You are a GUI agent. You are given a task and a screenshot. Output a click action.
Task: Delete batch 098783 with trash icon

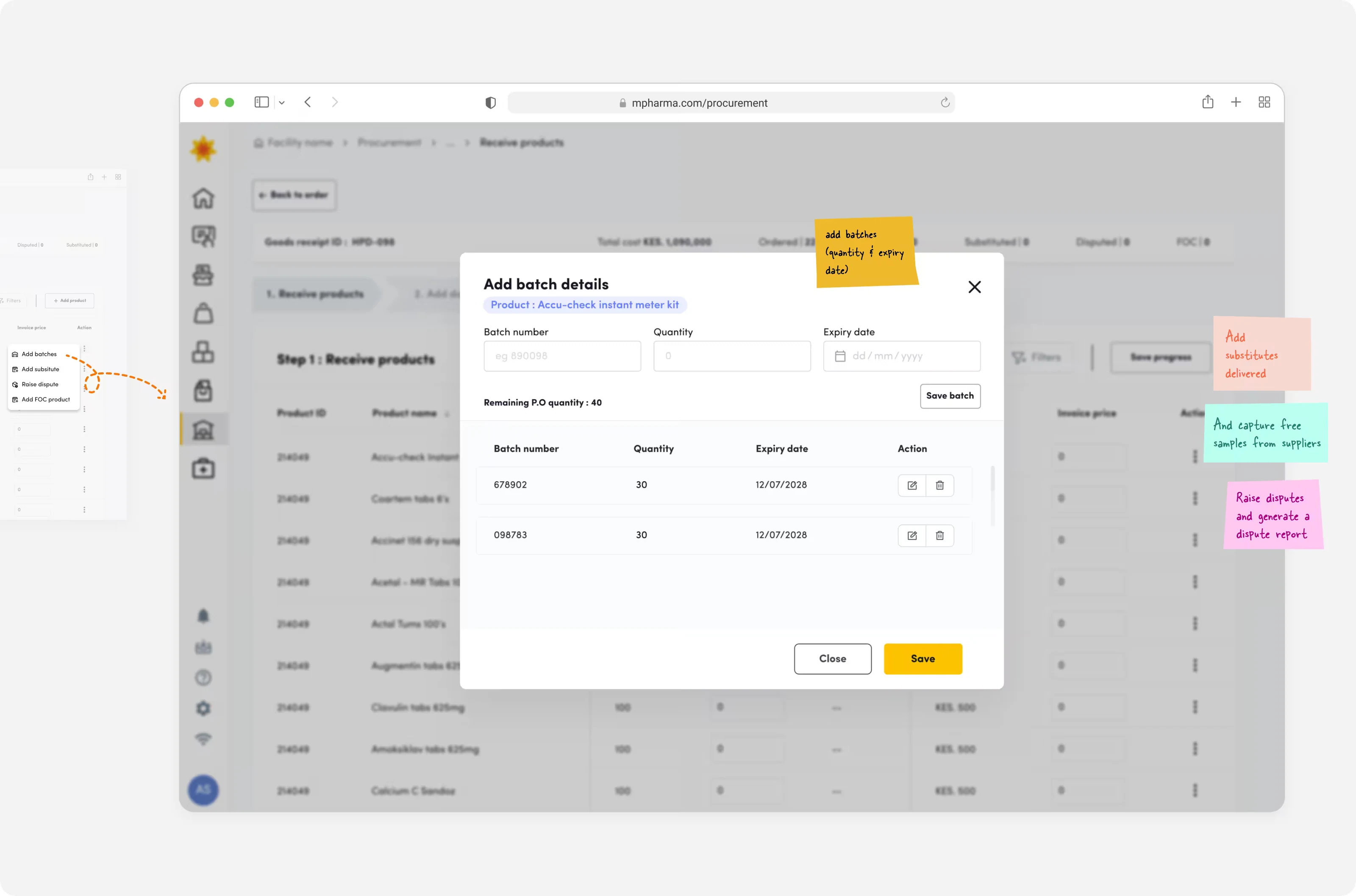tap(939, 535)
